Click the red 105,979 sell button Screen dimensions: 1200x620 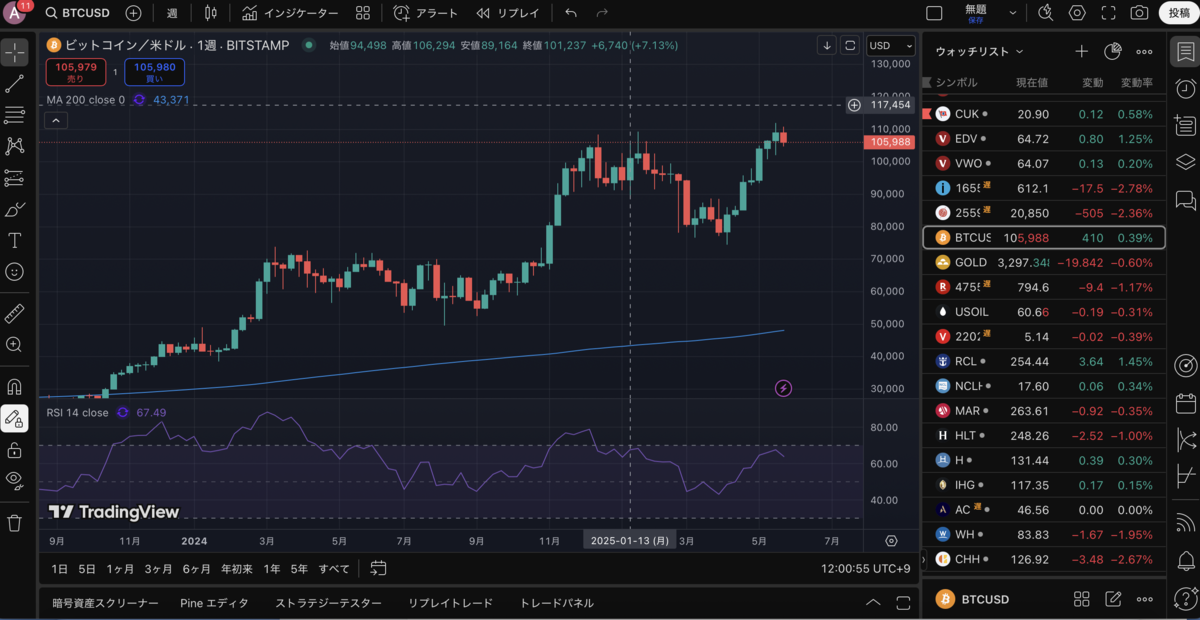(x=76, y=72)
